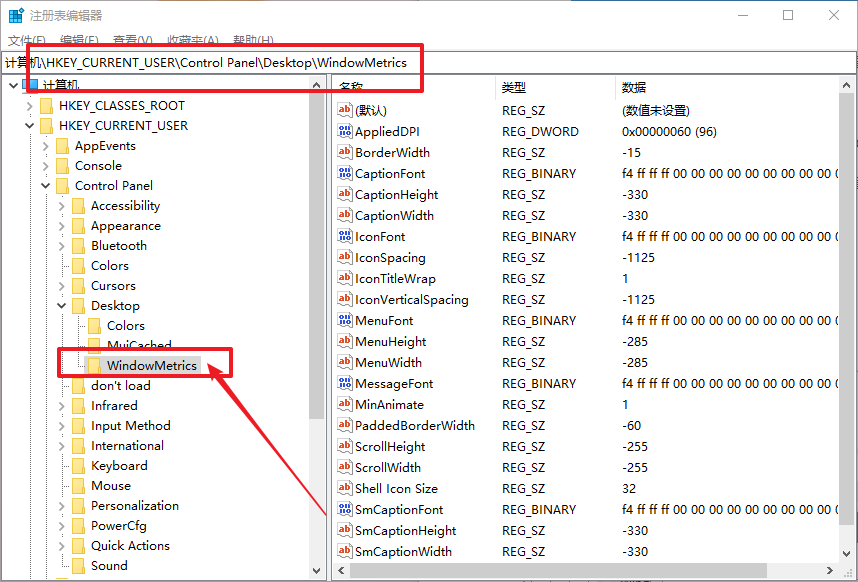The image size is (858, 582).
Task: Click the computer icon at tree root
Action: [31, 86]
